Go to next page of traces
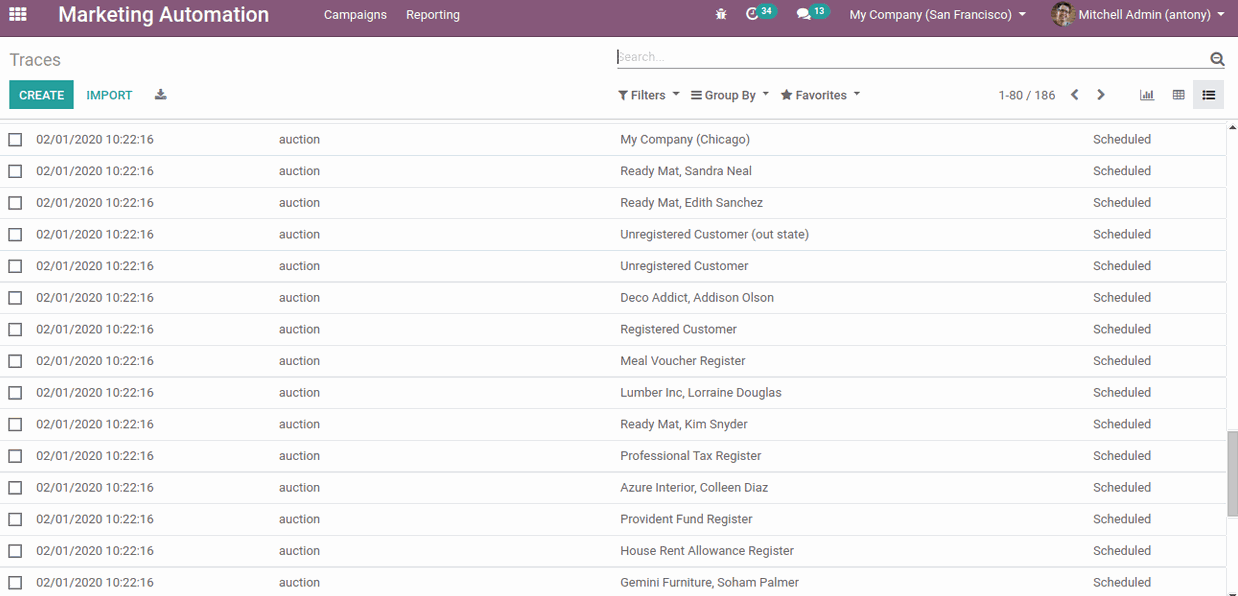Screen dimensions: 1238x596 pos(1101,95)
